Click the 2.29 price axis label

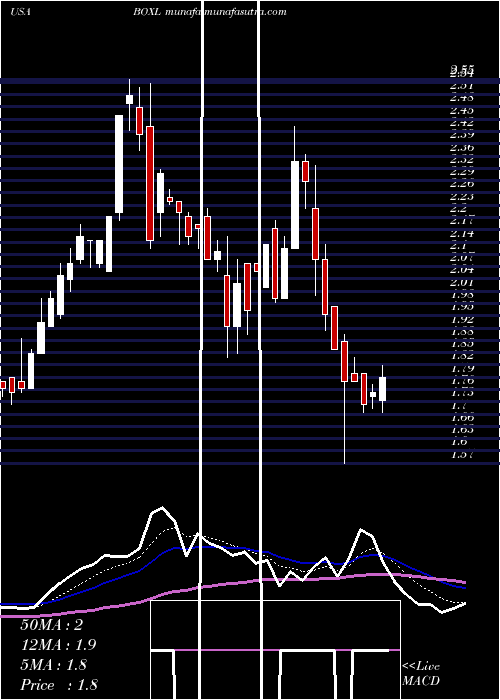pos(462,171)
